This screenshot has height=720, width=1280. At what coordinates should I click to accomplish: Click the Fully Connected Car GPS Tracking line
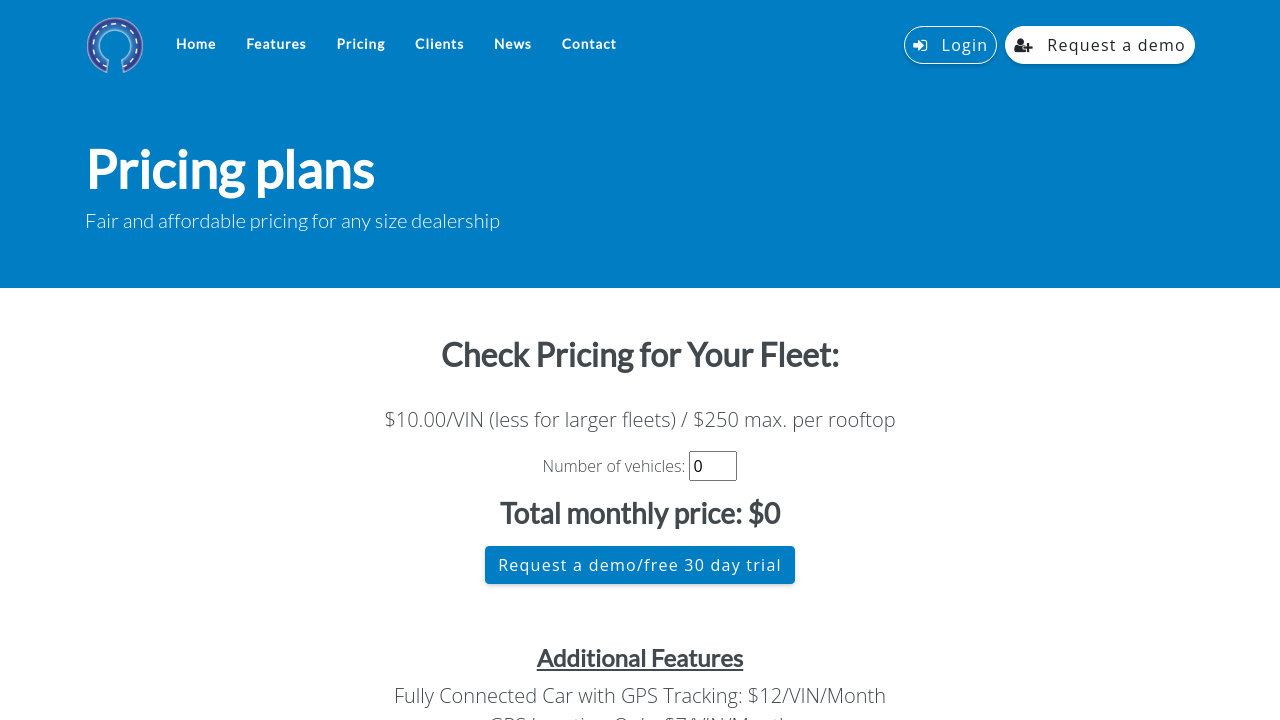click(x=640, y=695)
